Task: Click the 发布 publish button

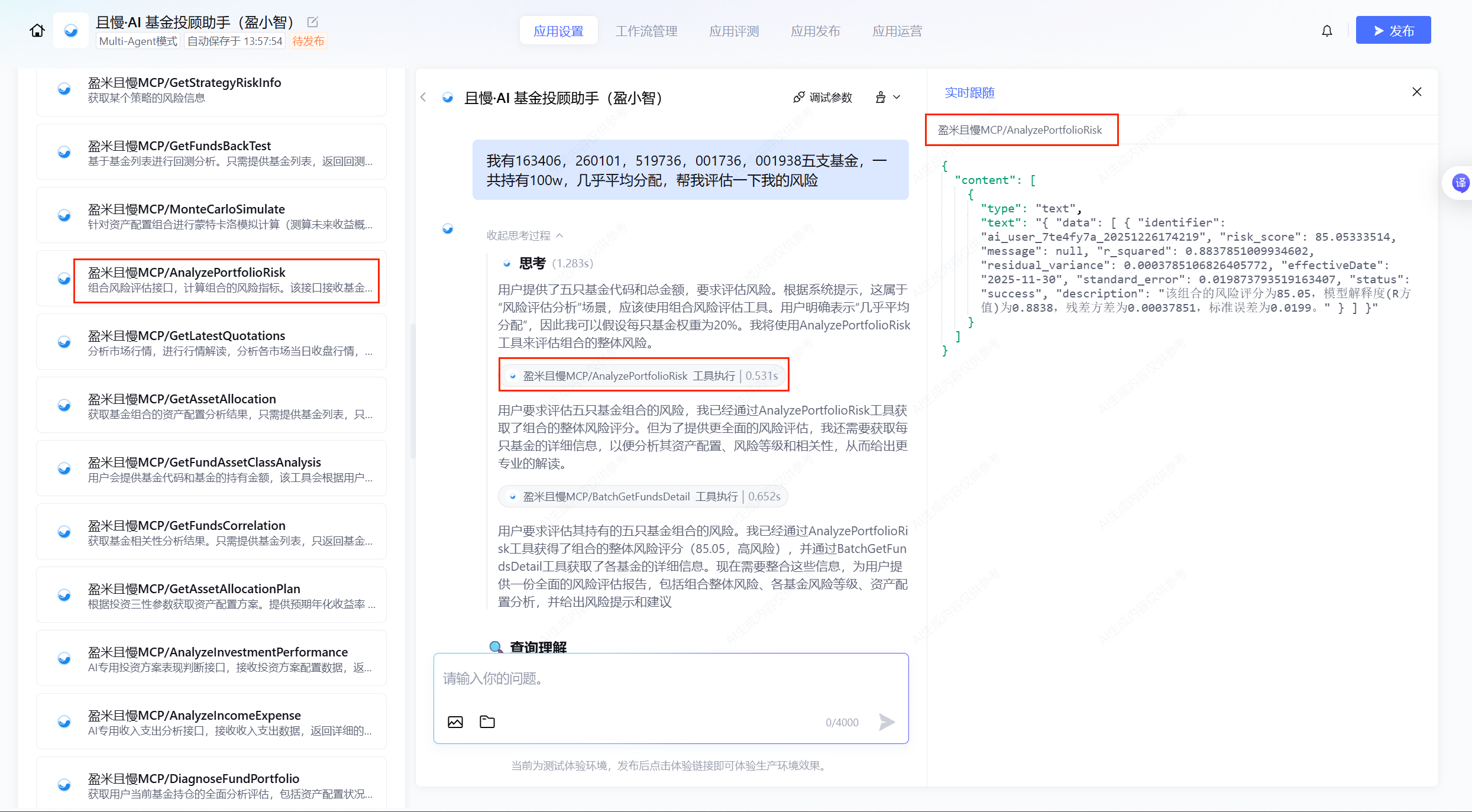Action: (1393, 30)
